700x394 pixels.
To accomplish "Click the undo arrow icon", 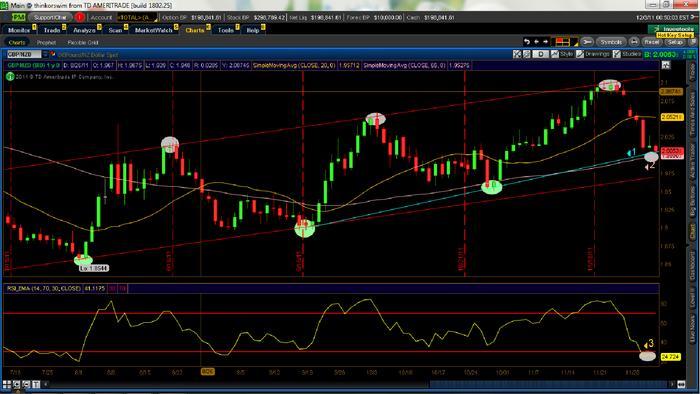I will tap(527, 41).
